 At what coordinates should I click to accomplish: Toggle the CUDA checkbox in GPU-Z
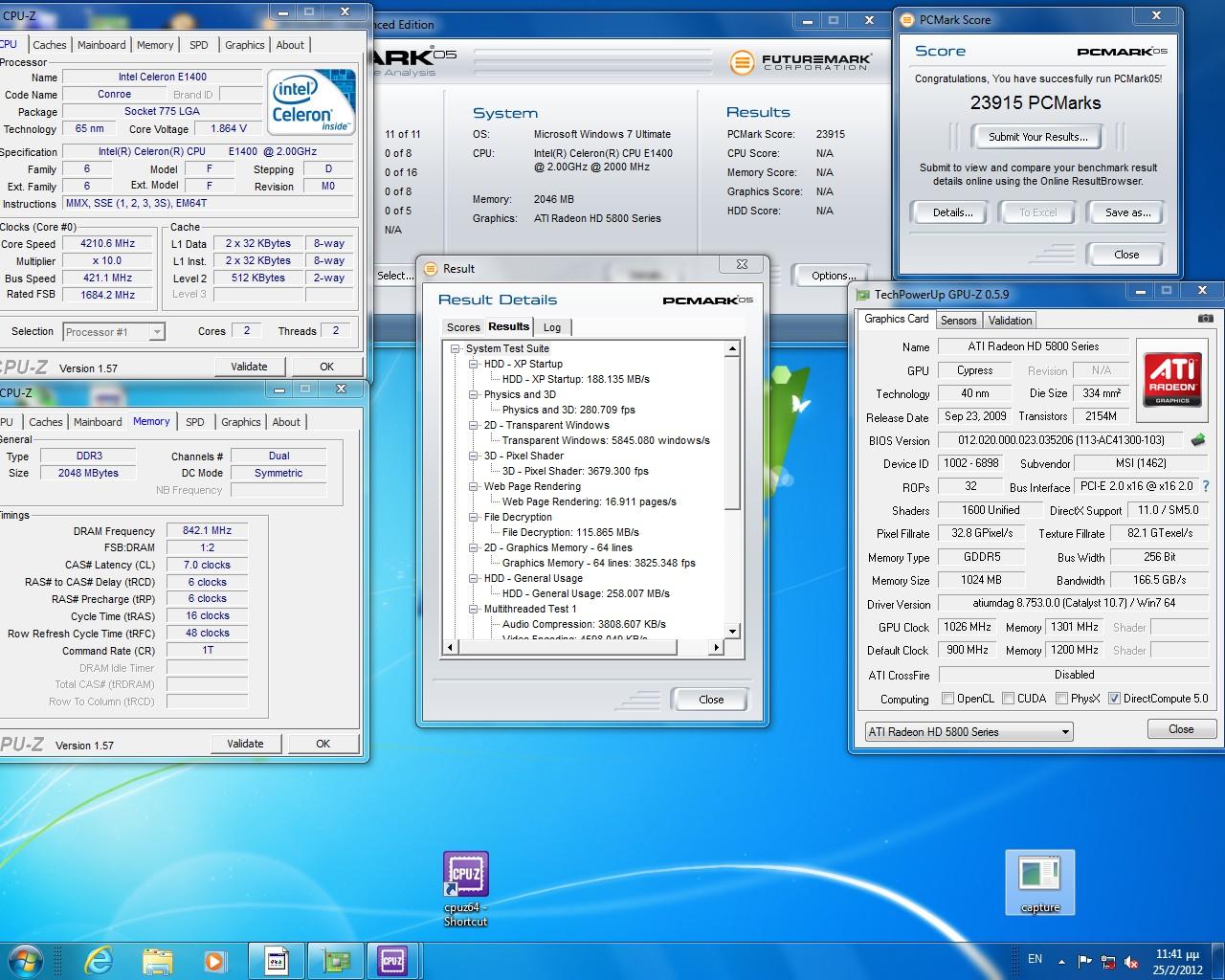click(1008, 699)
